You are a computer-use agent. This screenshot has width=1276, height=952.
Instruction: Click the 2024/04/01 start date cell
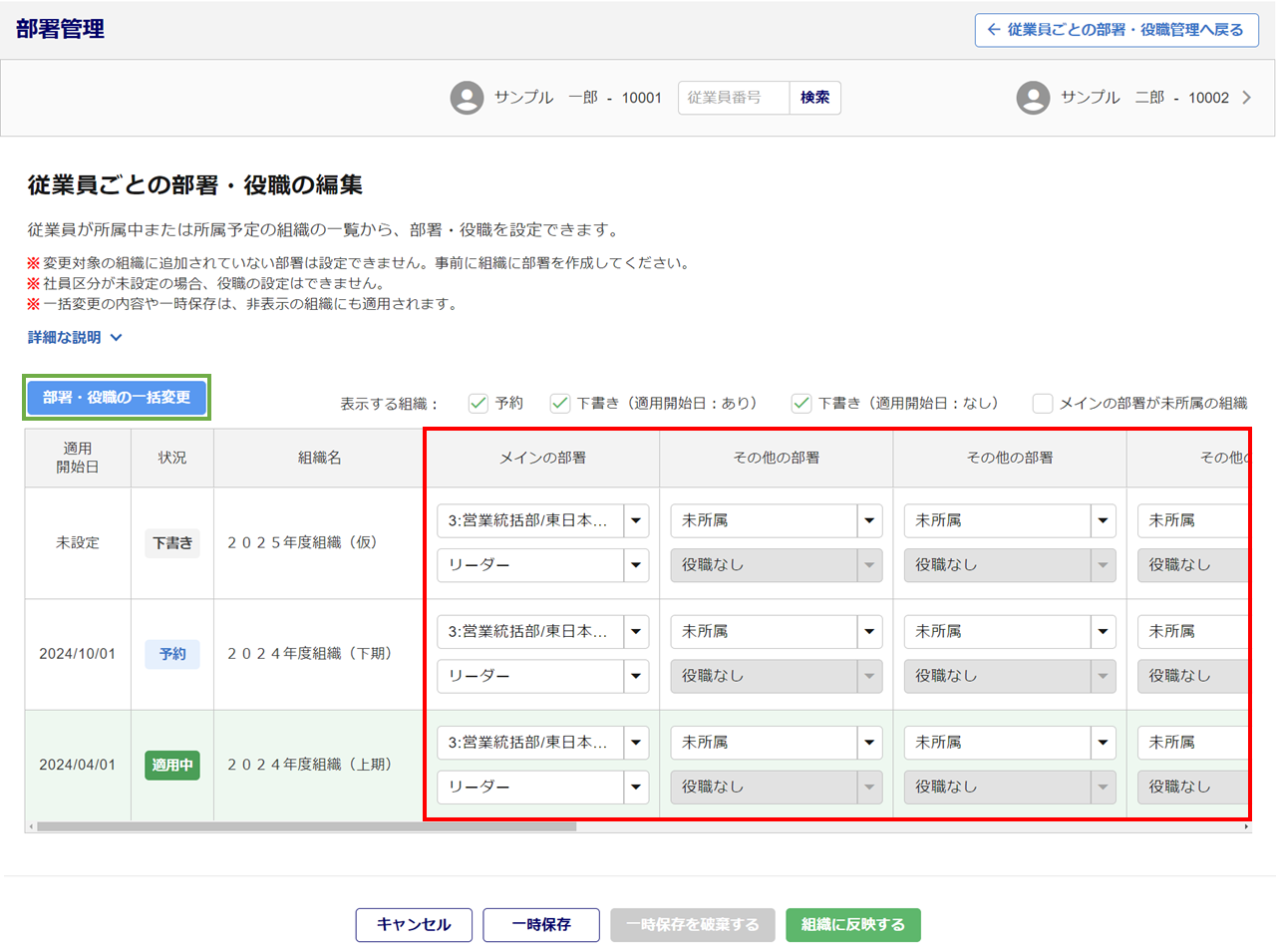[78, 765]
